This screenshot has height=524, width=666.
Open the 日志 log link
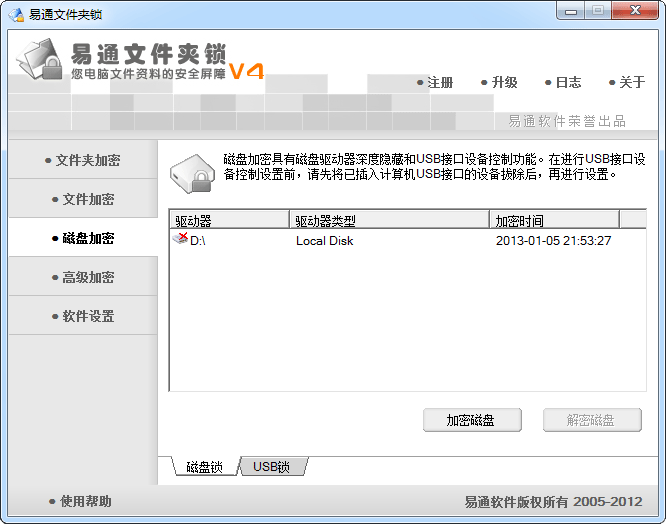pos(563,82)
